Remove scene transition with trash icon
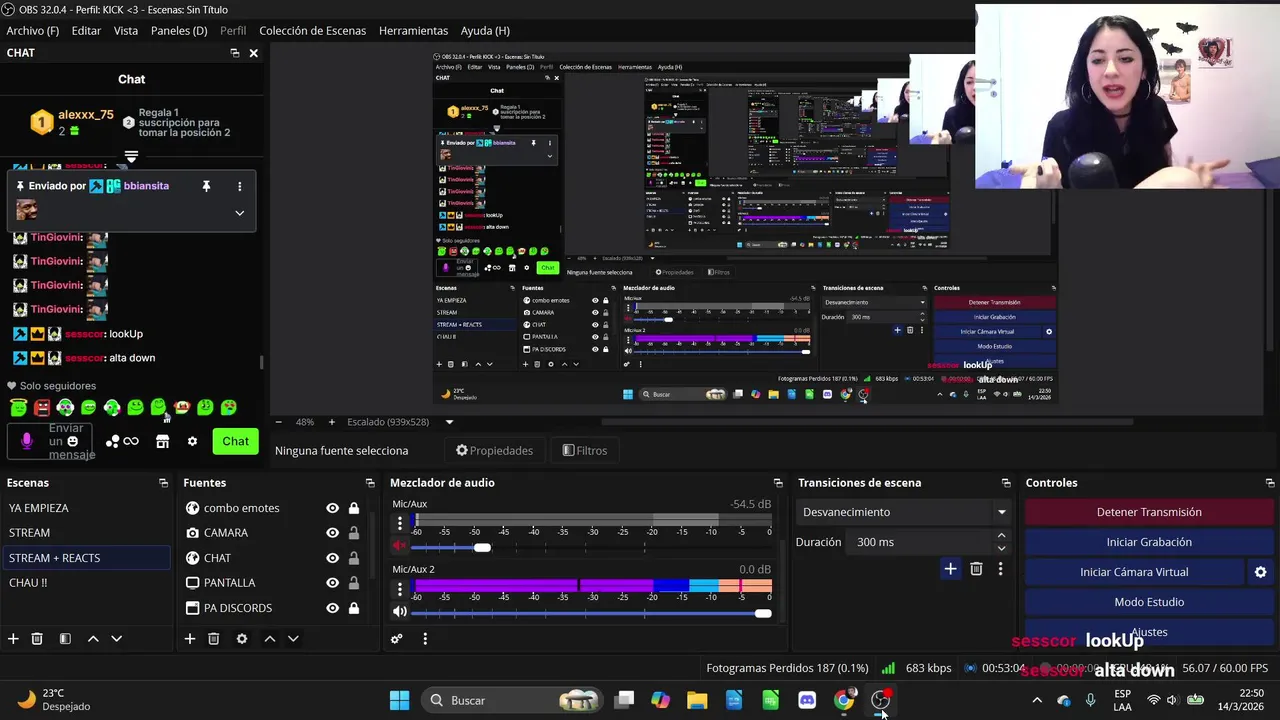The image size is (1280, 720). coord(976,569)
